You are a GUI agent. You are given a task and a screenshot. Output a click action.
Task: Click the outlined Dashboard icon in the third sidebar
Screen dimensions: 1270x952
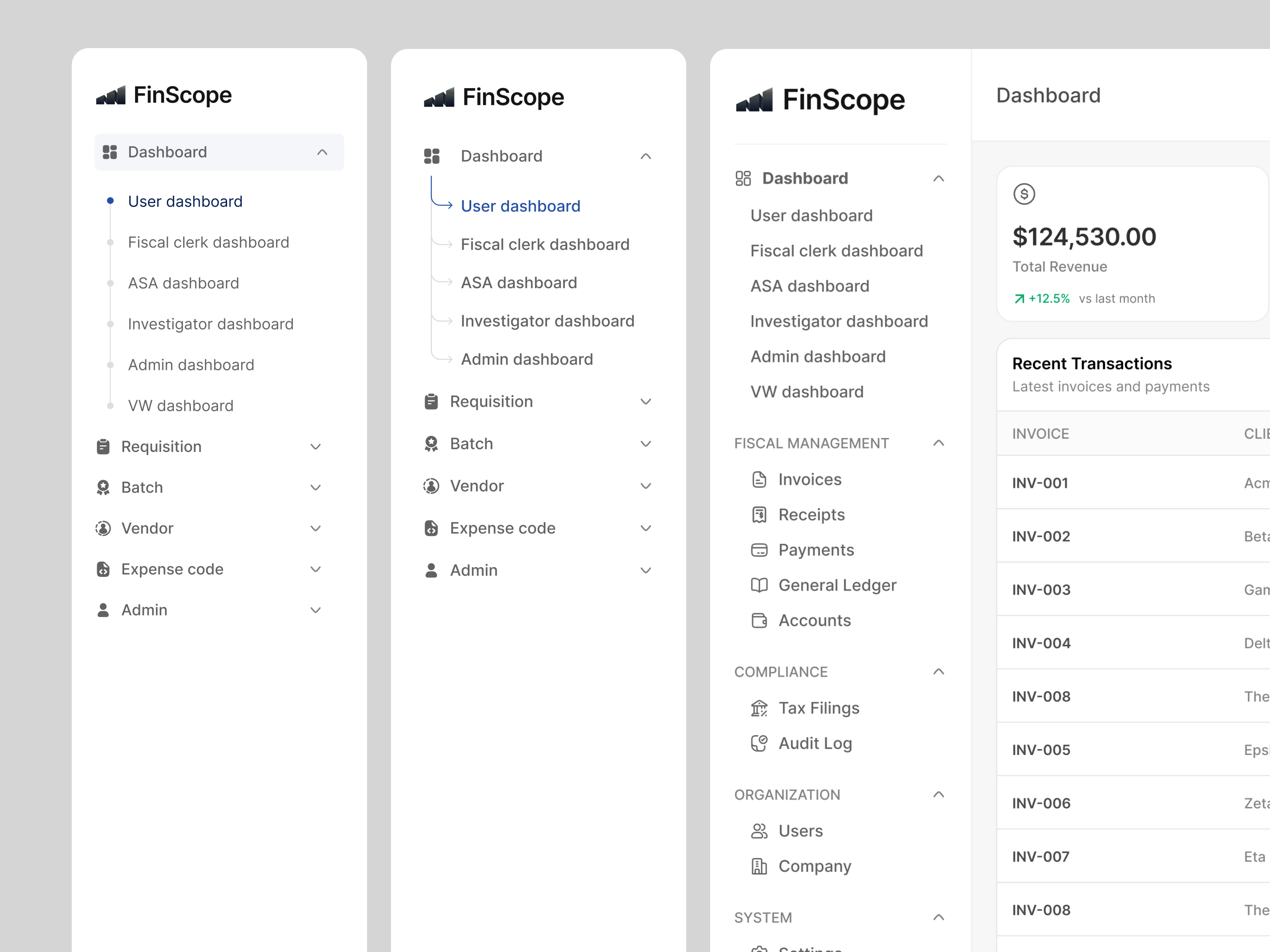pyautogui.click(x=743, y=178)
